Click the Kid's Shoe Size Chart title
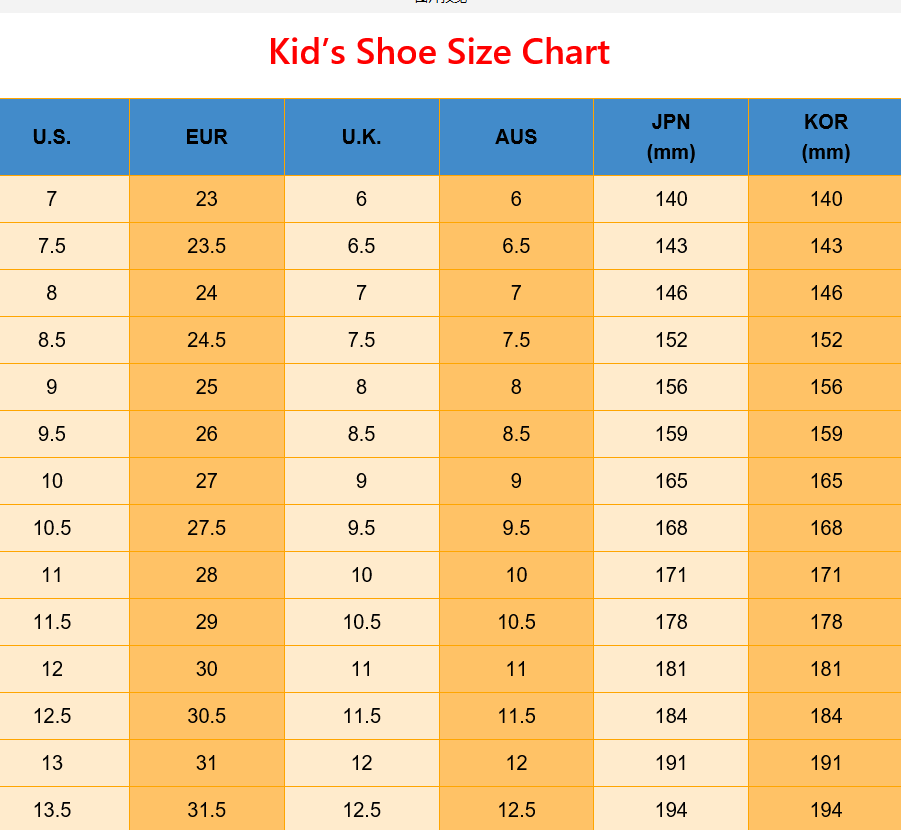Image resolution: width=901 pixels, height=830 pixels. [439, 52]
